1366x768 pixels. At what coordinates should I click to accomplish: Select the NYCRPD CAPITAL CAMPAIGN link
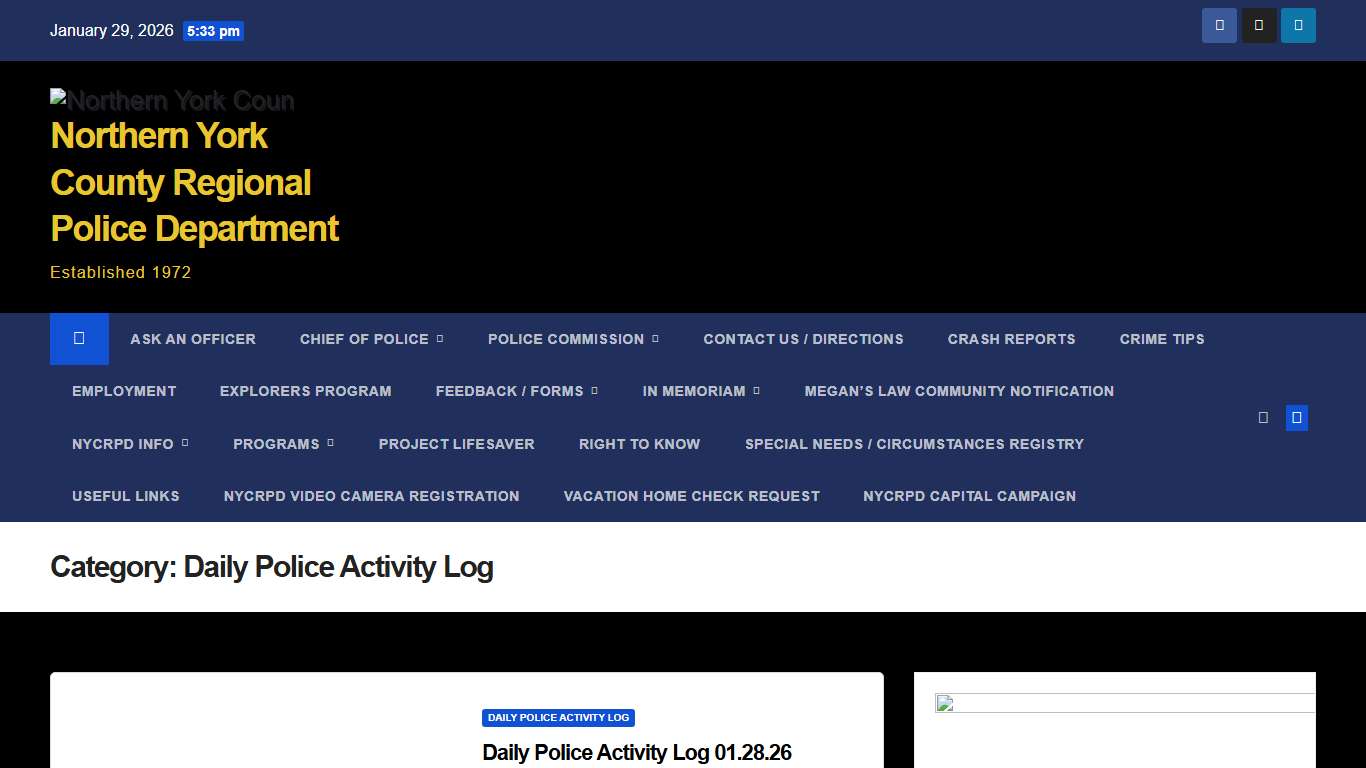[x=969, y=496]
